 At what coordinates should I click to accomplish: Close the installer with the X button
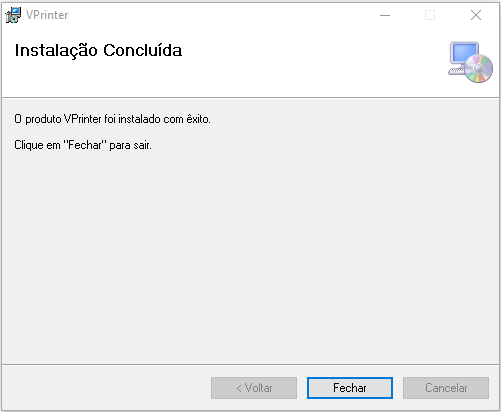tap(476, 15)
